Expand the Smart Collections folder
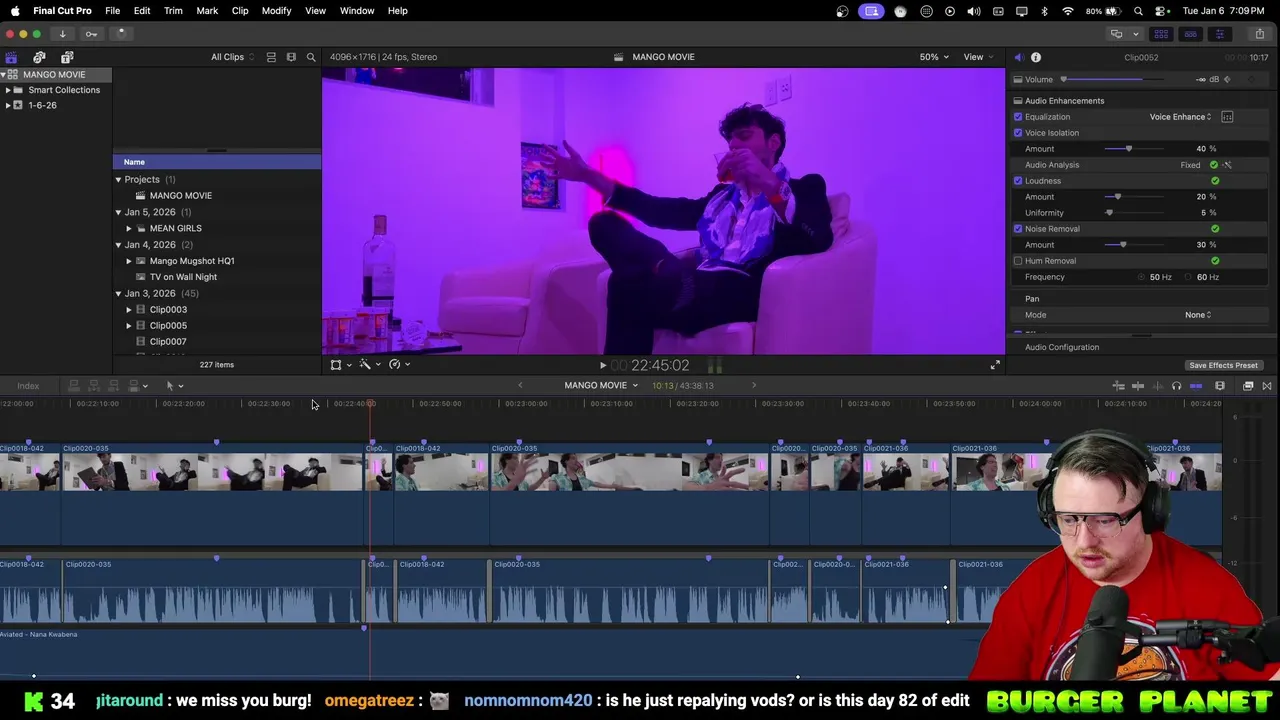Screen dimensions: 1280x720 tap(8, 90)
